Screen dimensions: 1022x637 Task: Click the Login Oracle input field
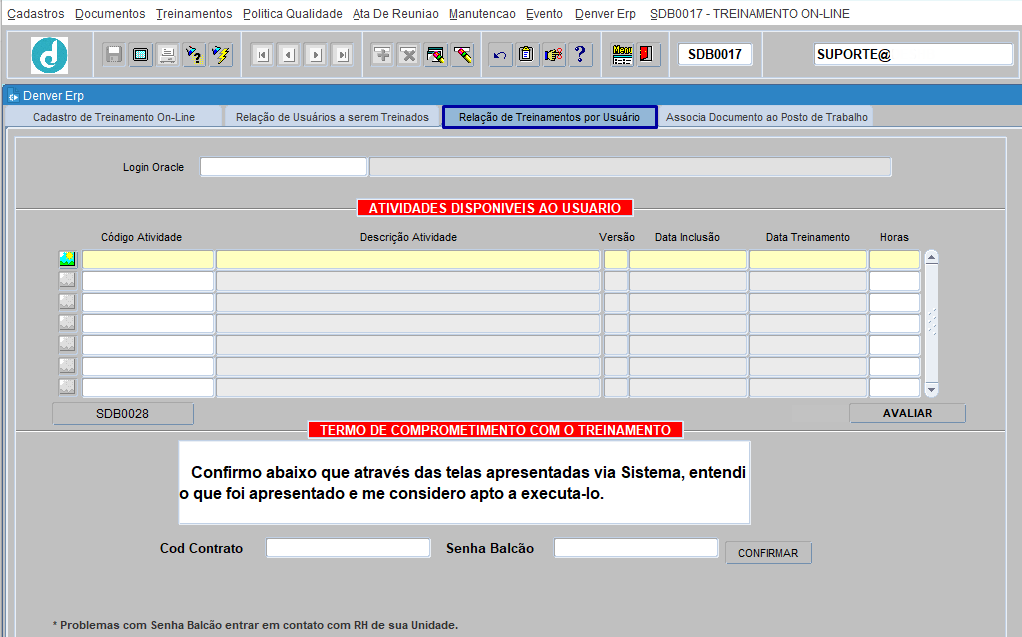pyautogui.click(x=284, y=167)
